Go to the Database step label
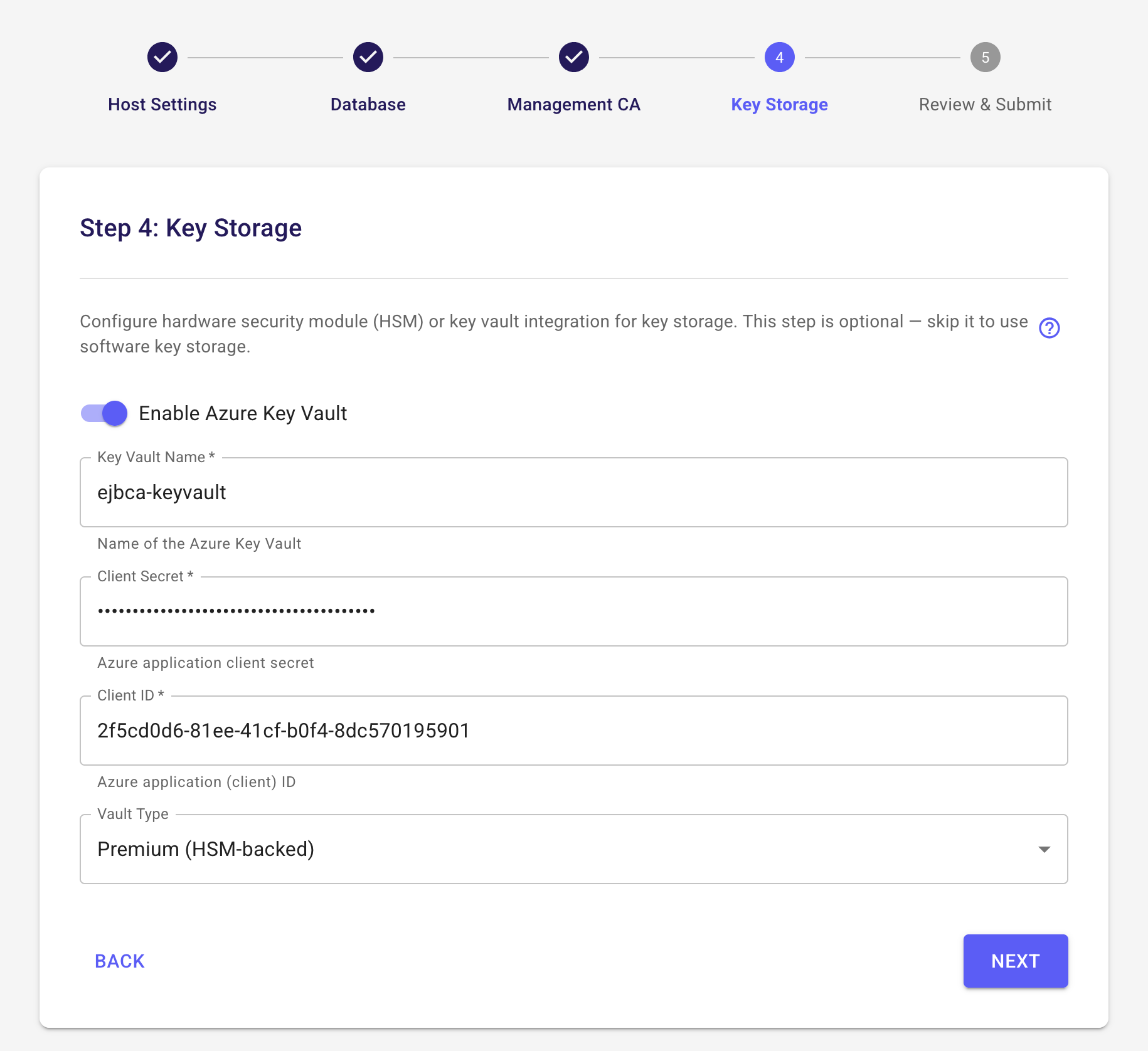 pos(368,104)
